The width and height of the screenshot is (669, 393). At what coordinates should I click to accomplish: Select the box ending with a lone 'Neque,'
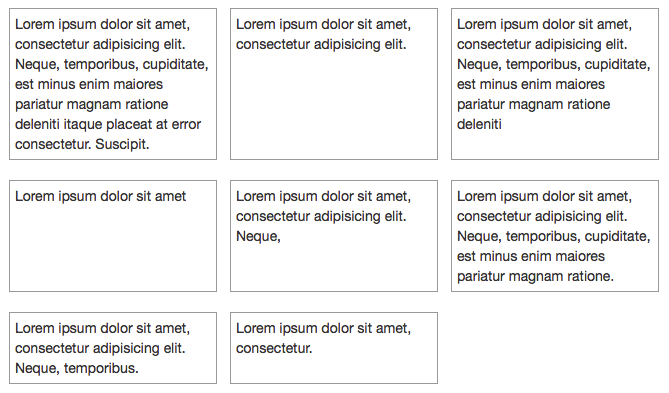(334, 236)
